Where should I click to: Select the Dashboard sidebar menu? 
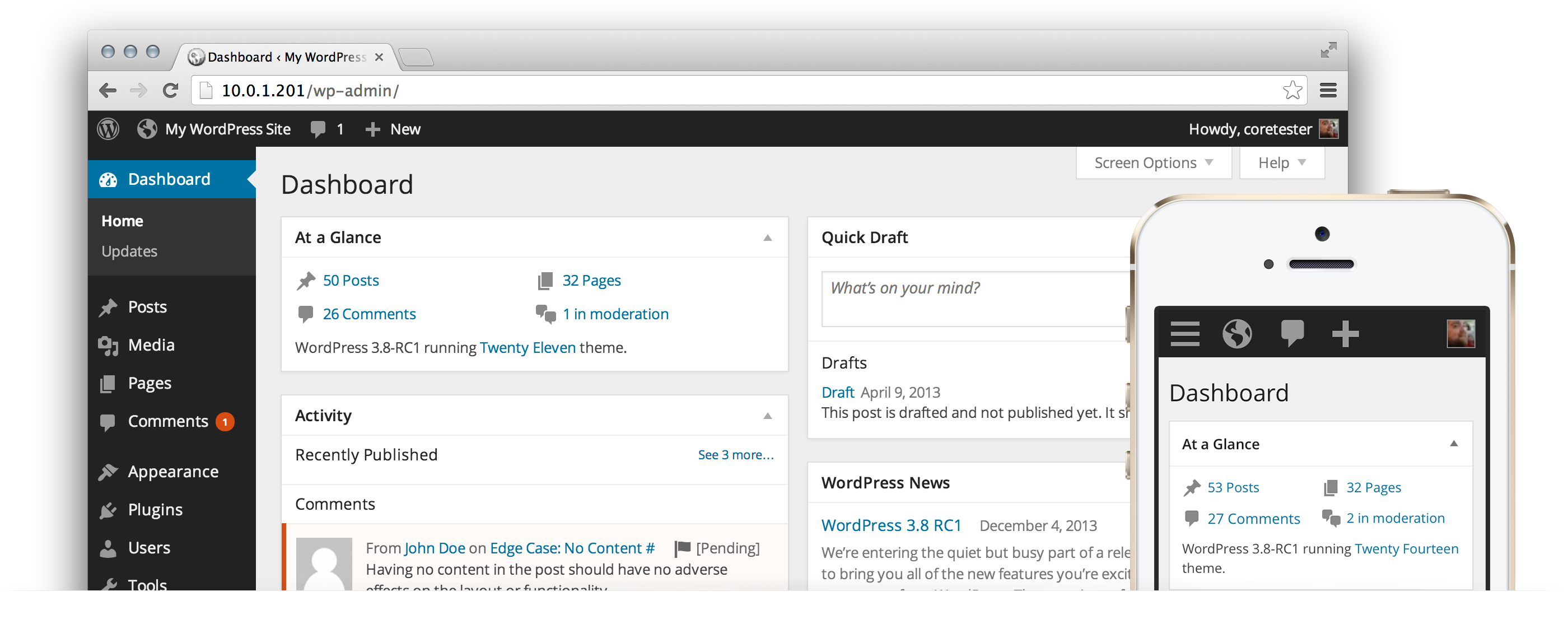pos(172,180)
